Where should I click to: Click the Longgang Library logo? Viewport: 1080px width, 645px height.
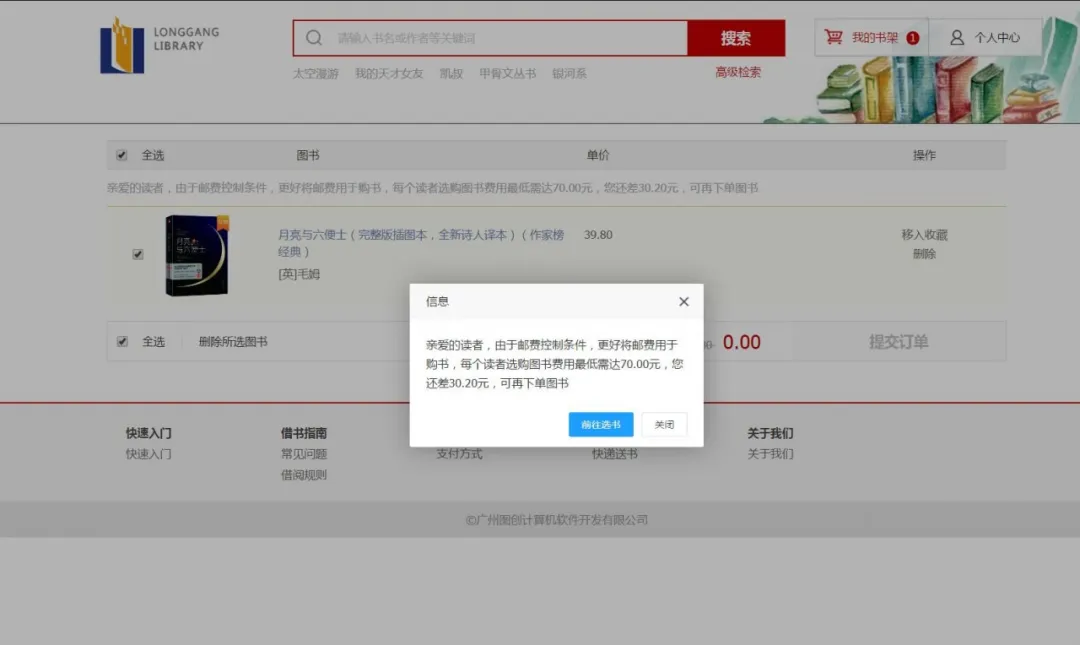coord(160,45)
